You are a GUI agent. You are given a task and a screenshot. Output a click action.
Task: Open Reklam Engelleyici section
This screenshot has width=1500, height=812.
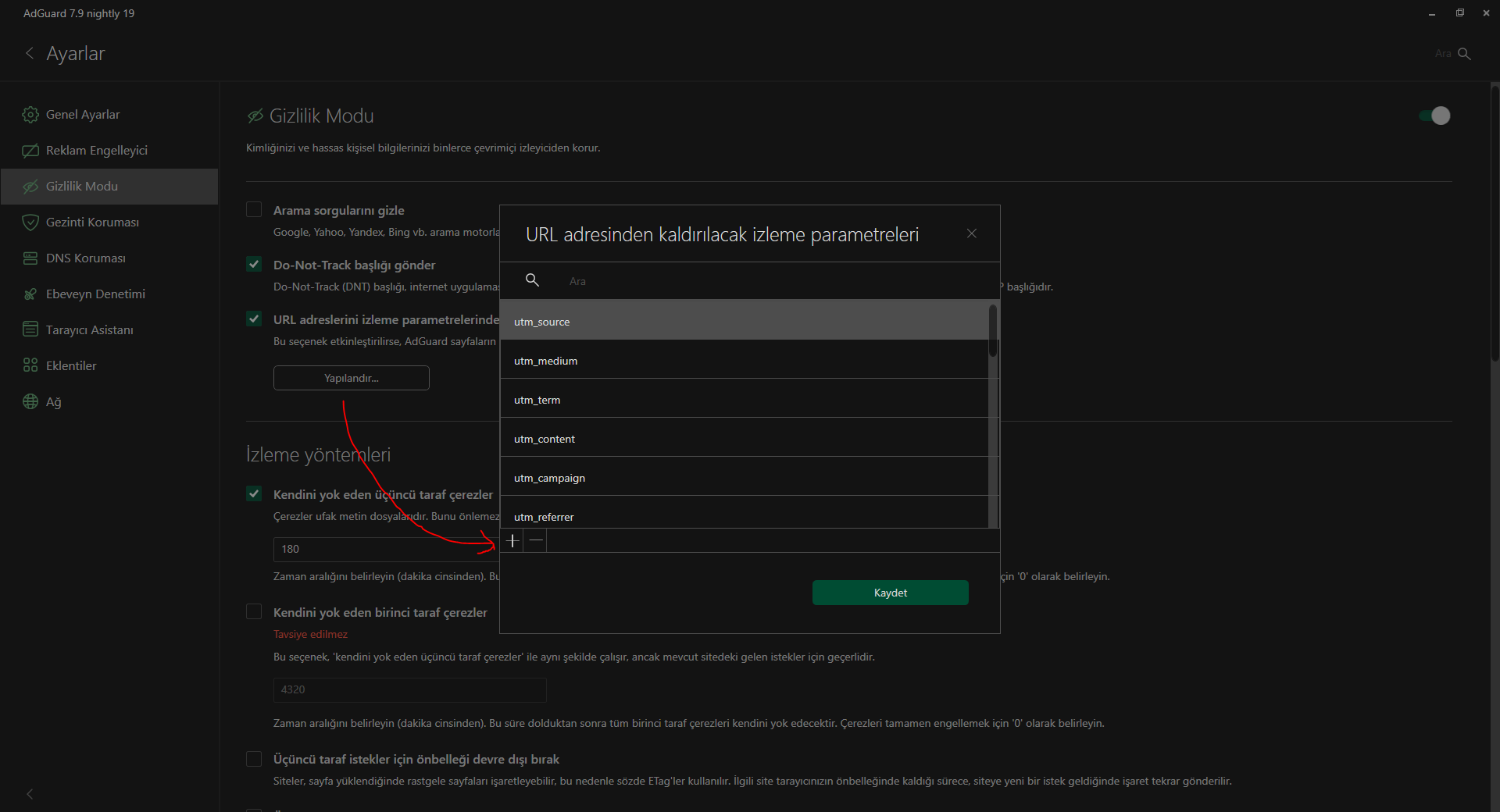pos(109,151)
